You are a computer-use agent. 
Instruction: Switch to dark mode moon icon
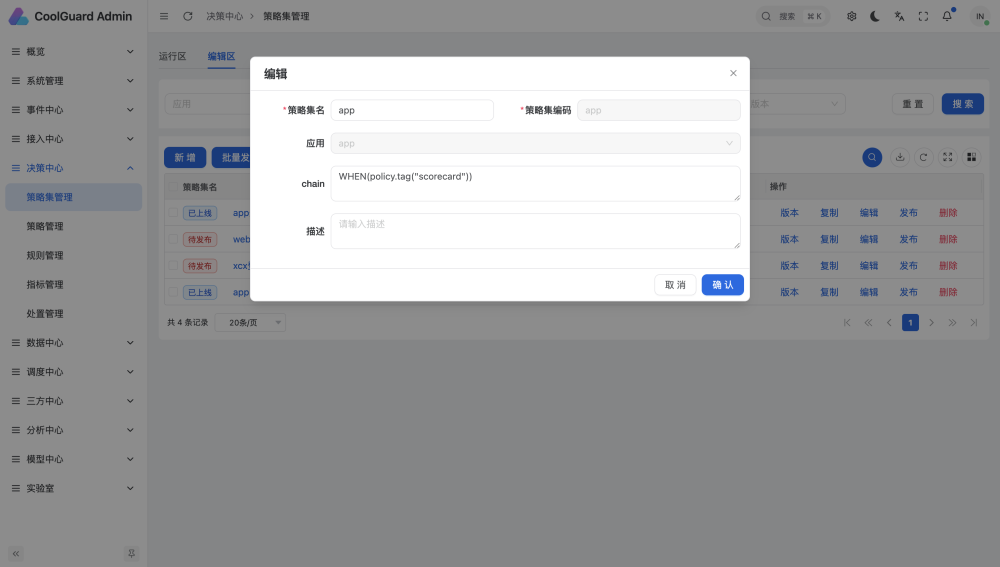coord(875,16)
